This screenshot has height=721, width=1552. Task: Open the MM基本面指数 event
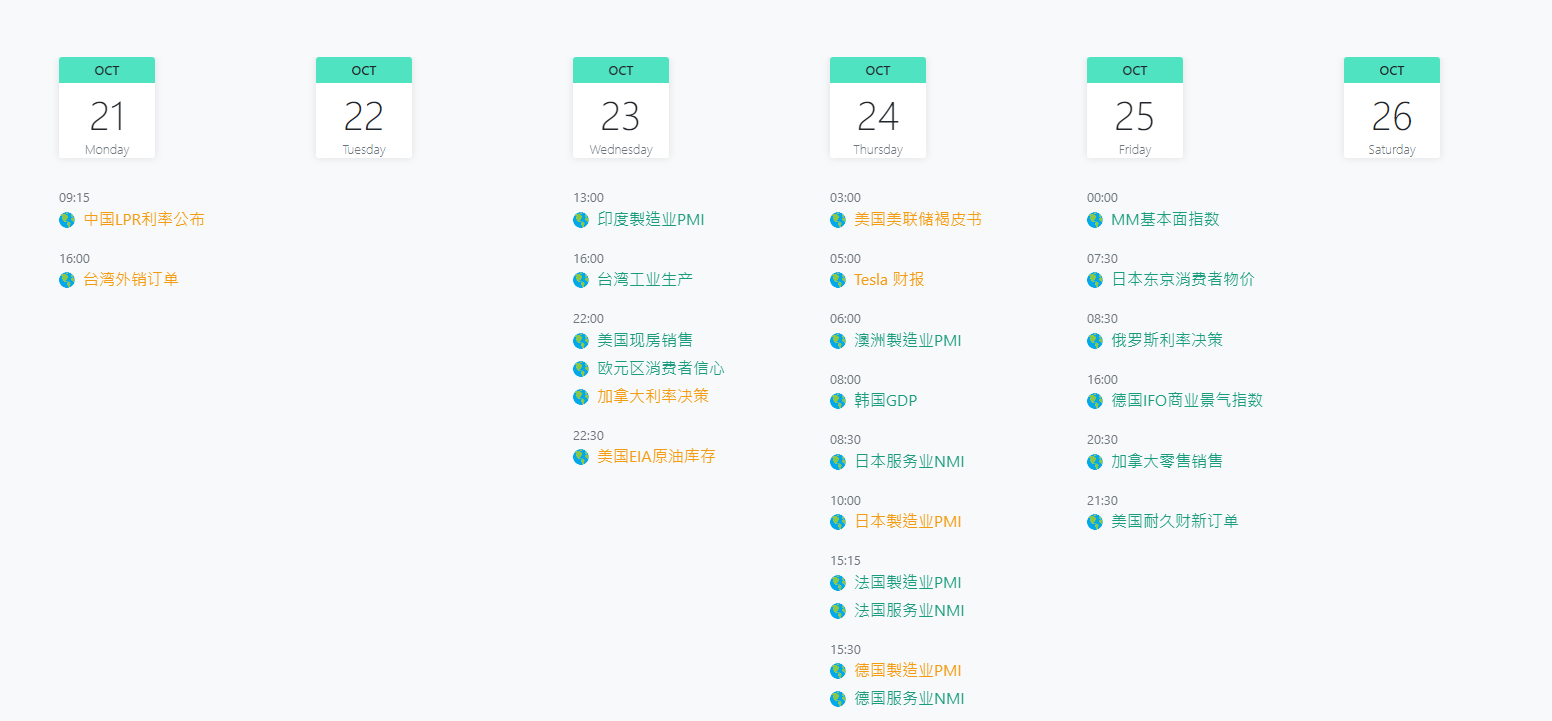(1165, 219)
